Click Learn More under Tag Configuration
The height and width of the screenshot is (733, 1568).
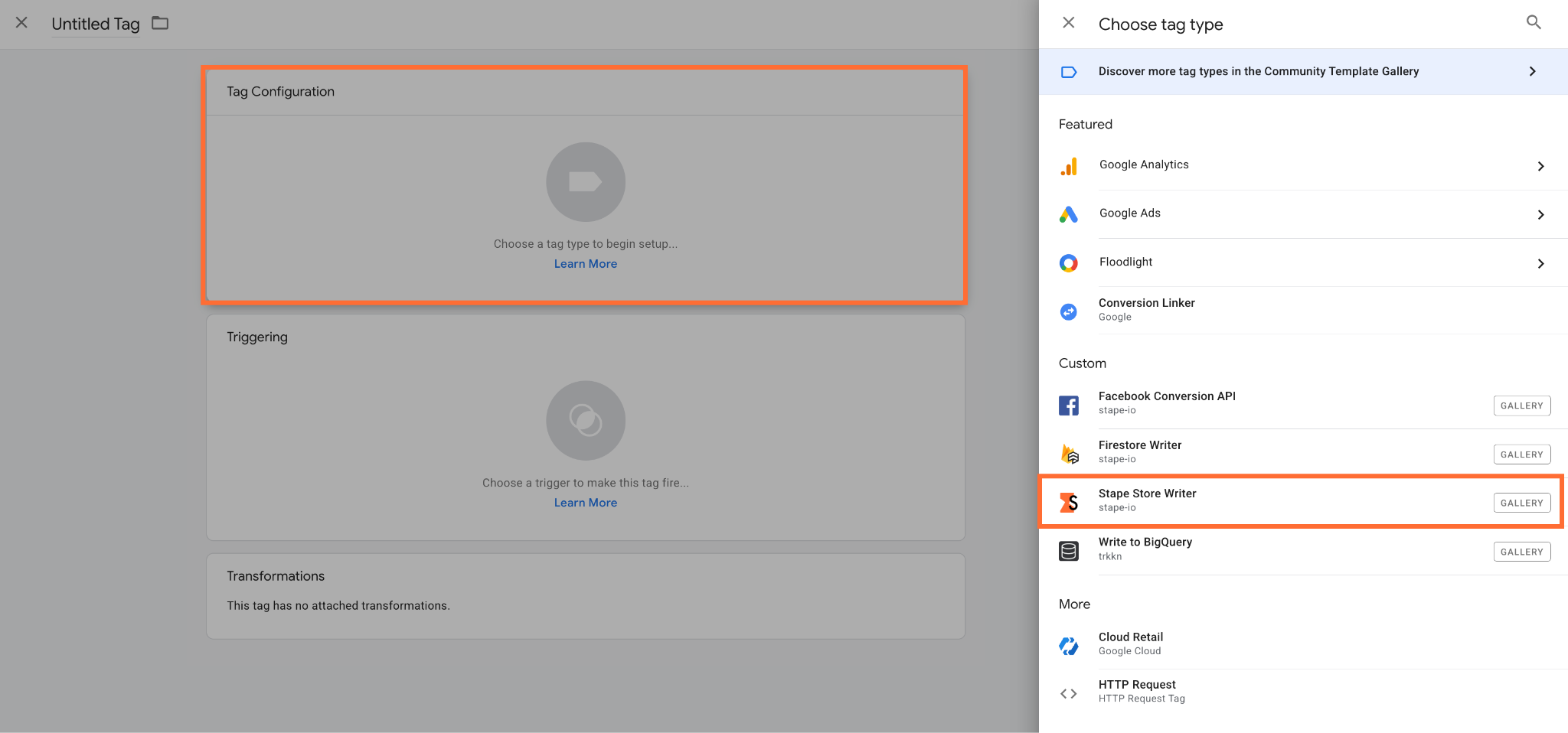[586, 264]
